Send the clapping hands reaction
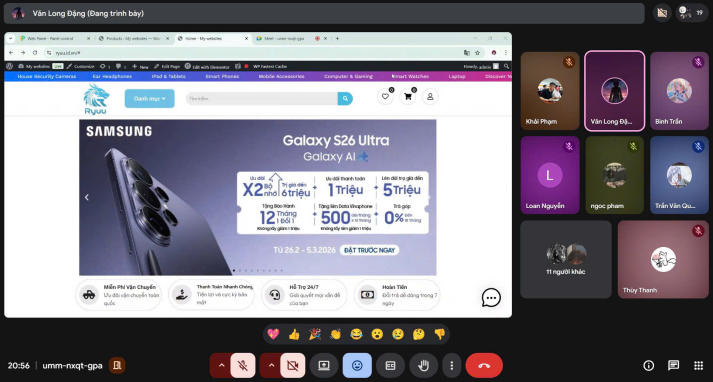713x382 pixels. pos(336,334)
